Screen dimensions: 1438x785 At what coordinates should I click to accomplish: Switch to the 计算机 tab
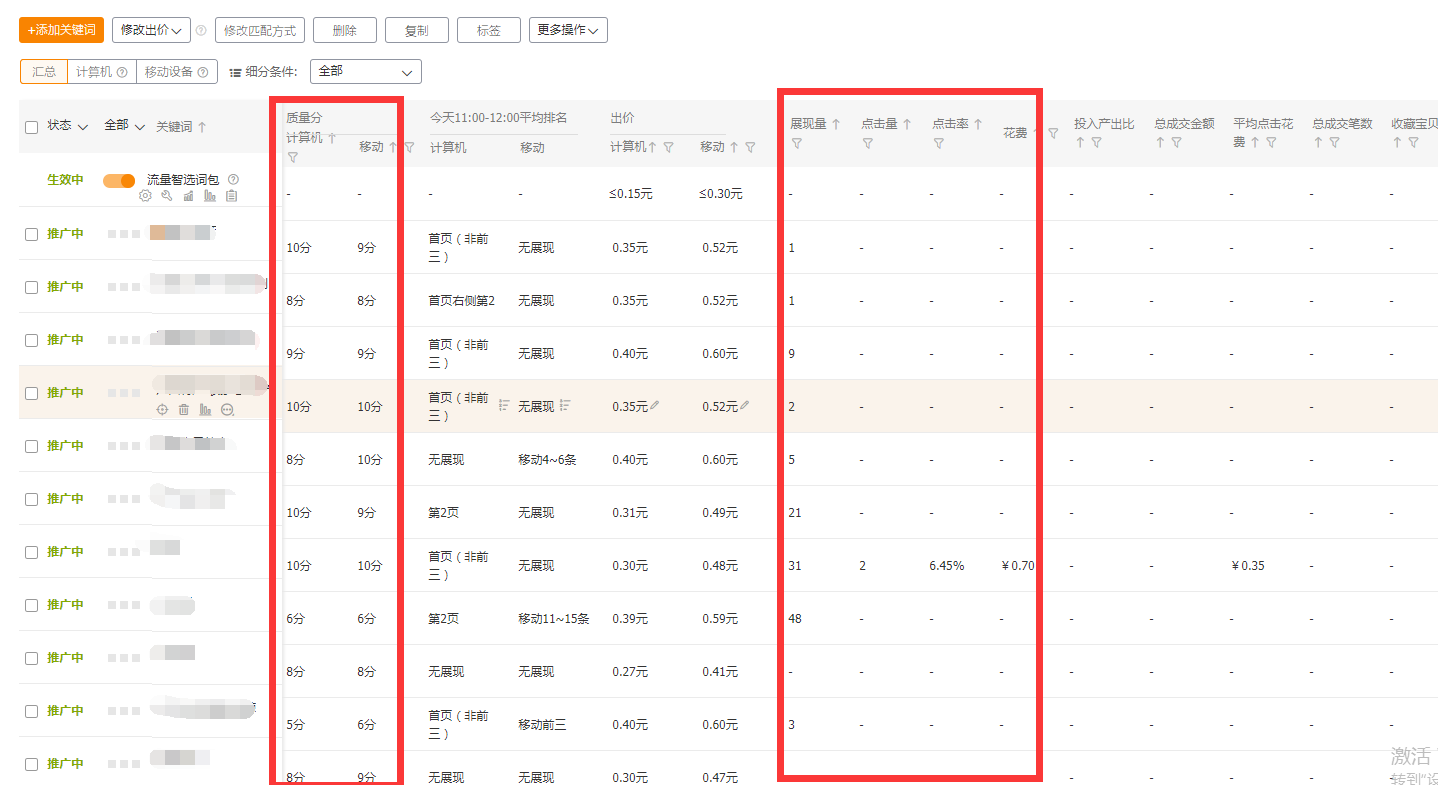[x=101, y=72]
